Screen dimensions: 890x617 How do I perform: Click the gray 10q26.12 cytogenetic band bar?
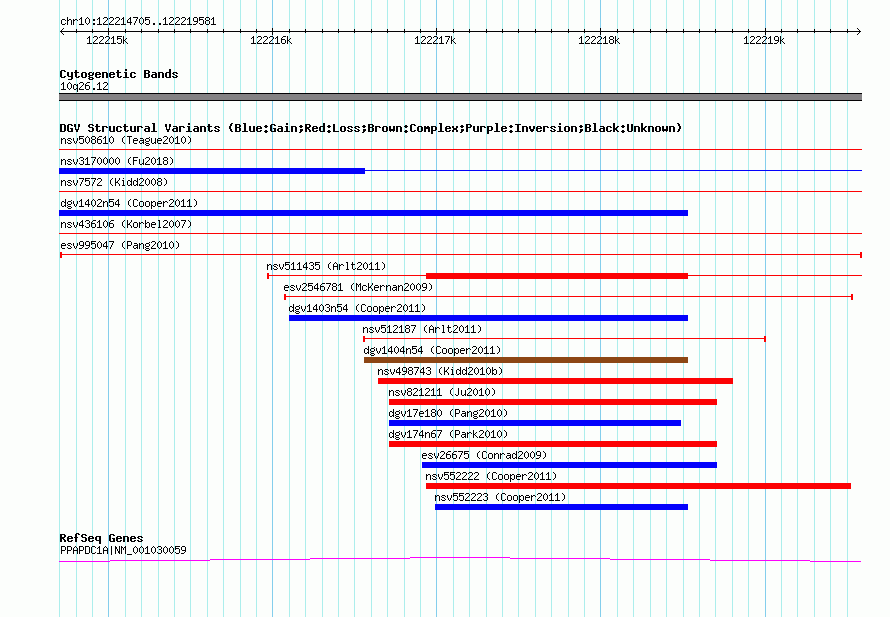point(460,97)
